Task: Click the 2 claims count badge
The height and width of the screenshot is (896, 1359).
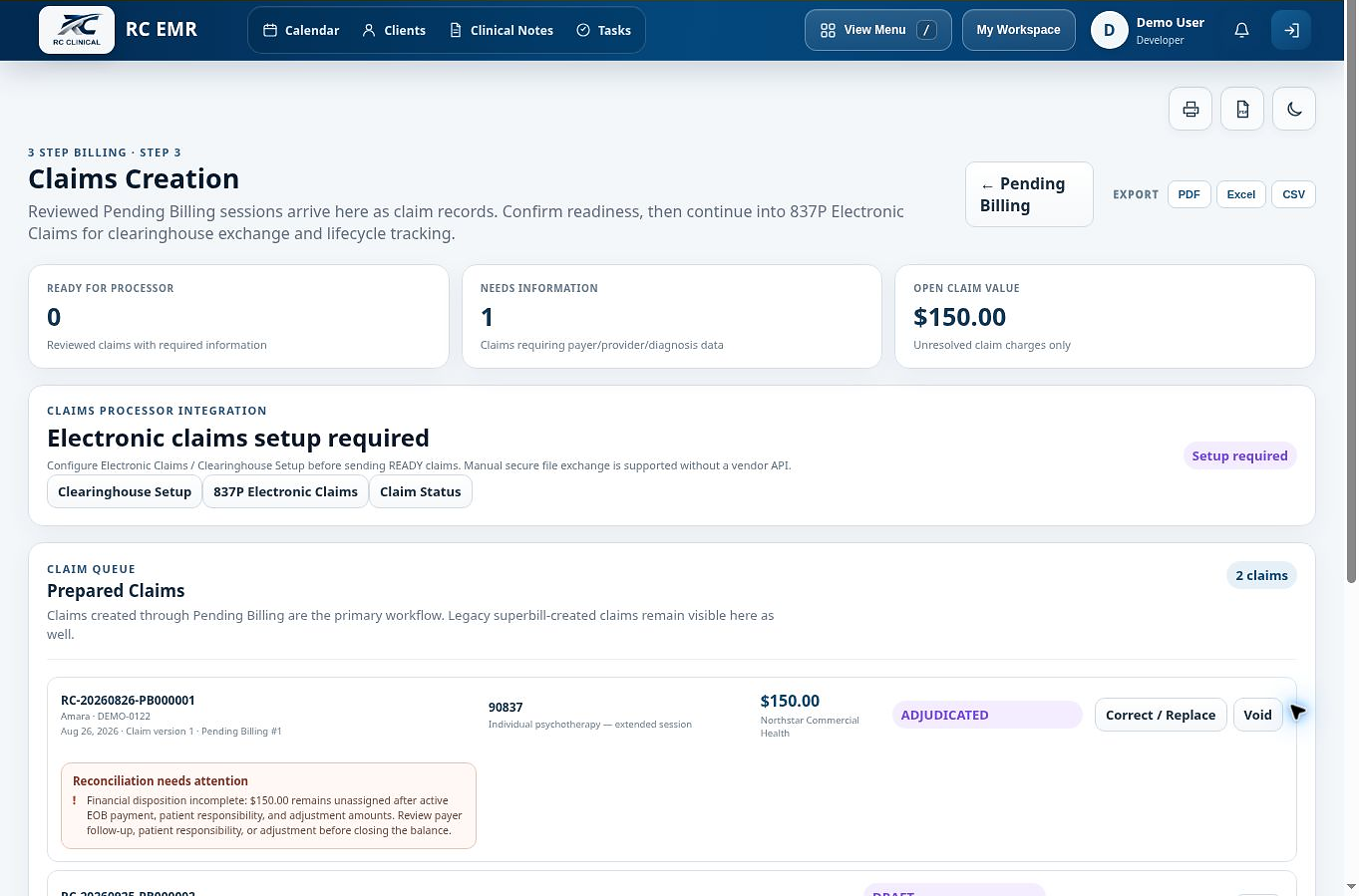Action: [x=1261, y=575]
